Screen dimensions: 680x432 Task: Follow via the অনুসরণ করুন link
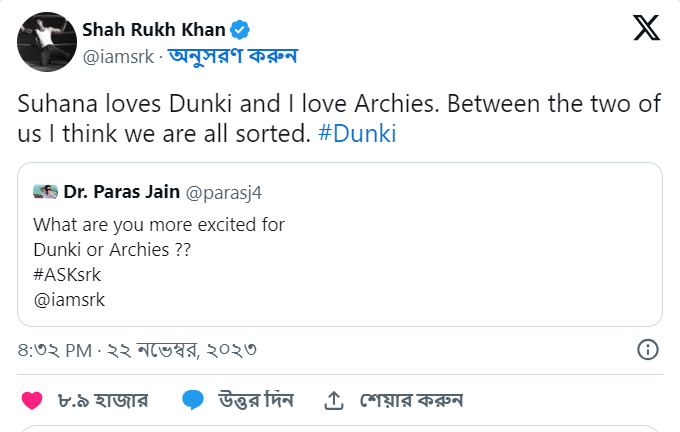coord(232,56)
